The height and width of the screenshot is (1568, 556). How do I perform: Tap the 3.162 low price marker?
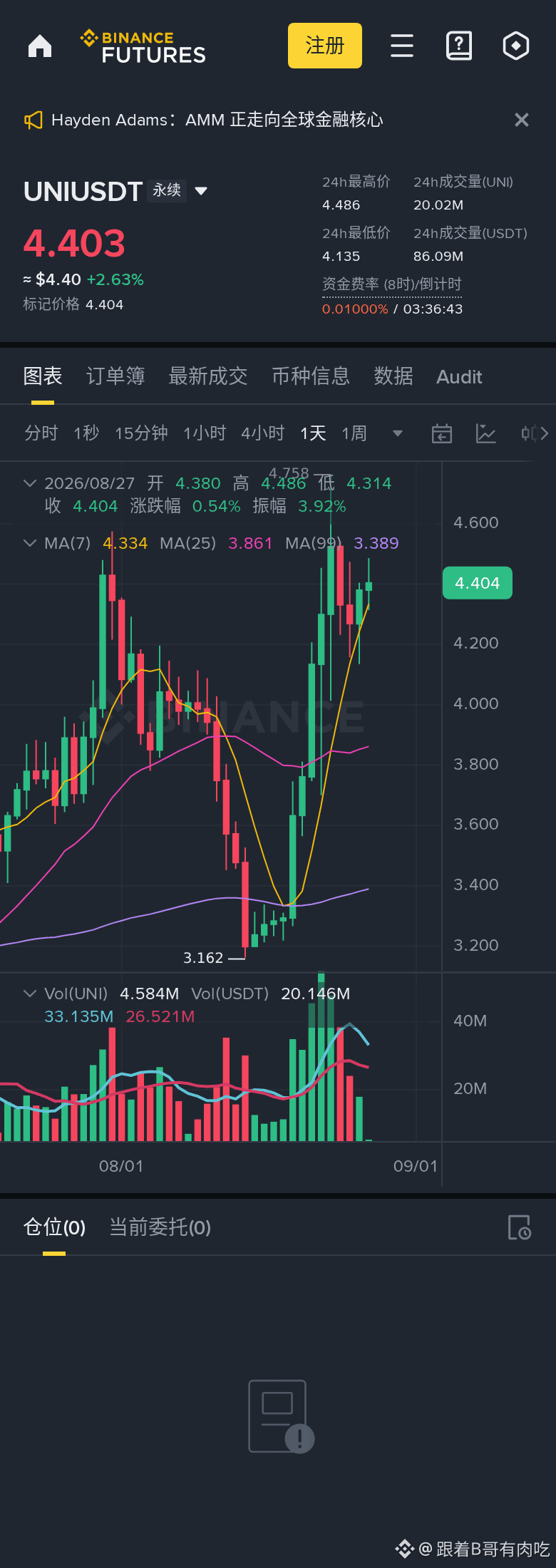[x=203, y=958]
